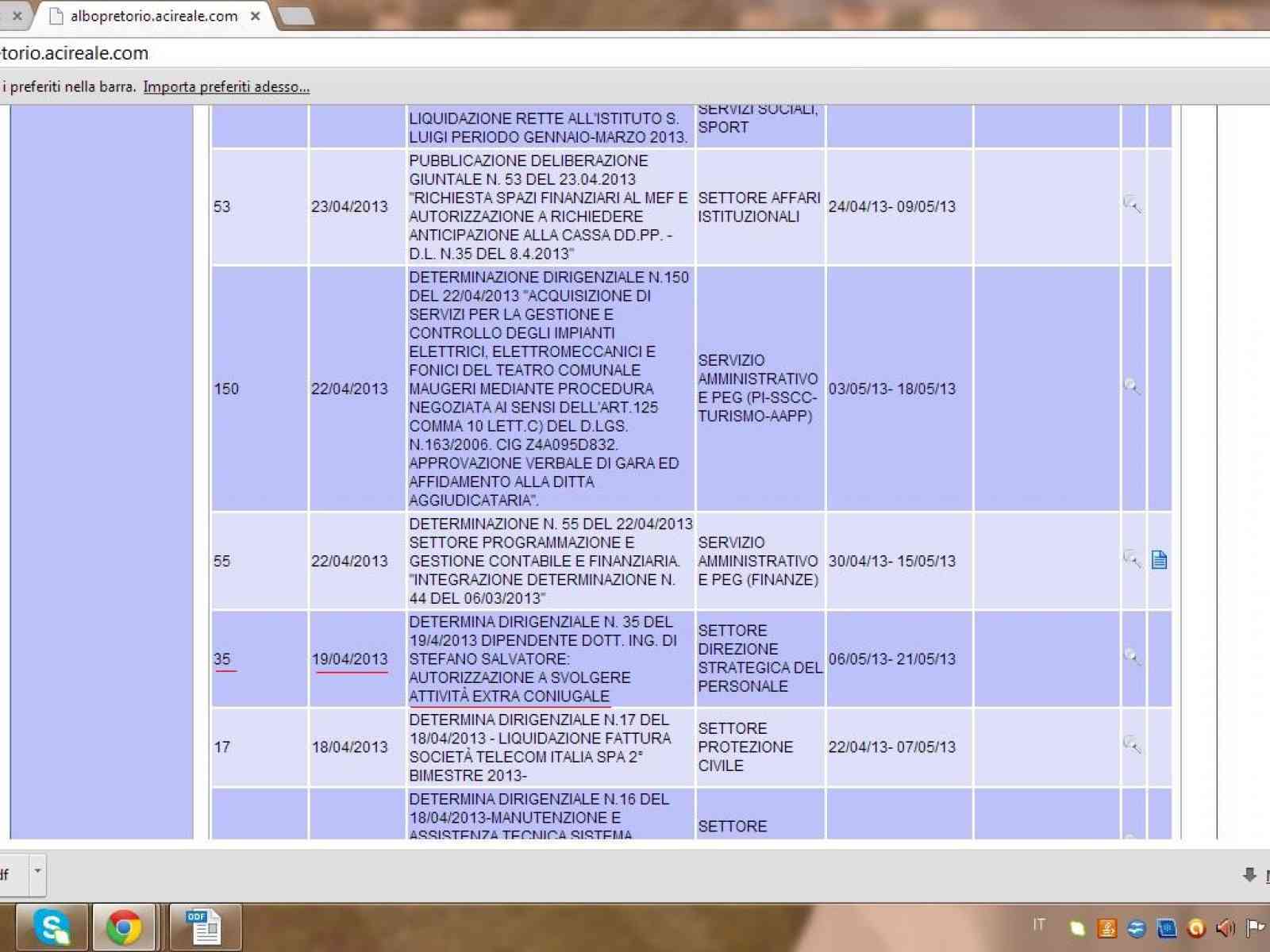
Task: Open Skype from the taskbar
Action: 52,927
